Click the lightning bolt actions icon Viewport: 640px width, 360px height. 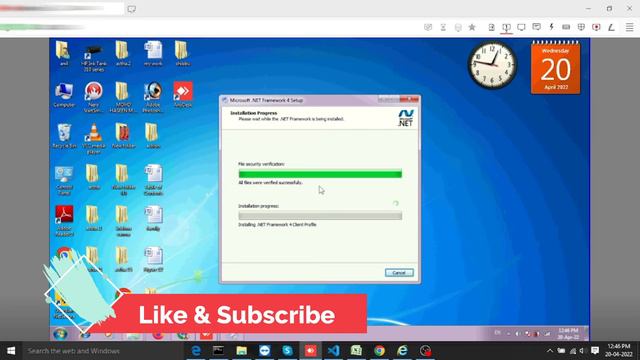tap(551, 27)
